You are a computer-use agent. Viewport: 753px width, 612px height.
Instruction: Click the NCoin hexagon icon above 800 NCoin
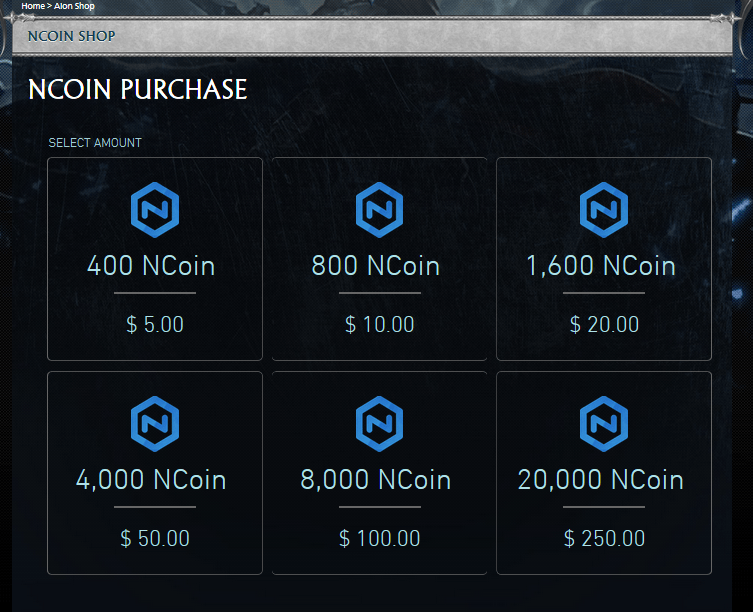pos(379,210)
